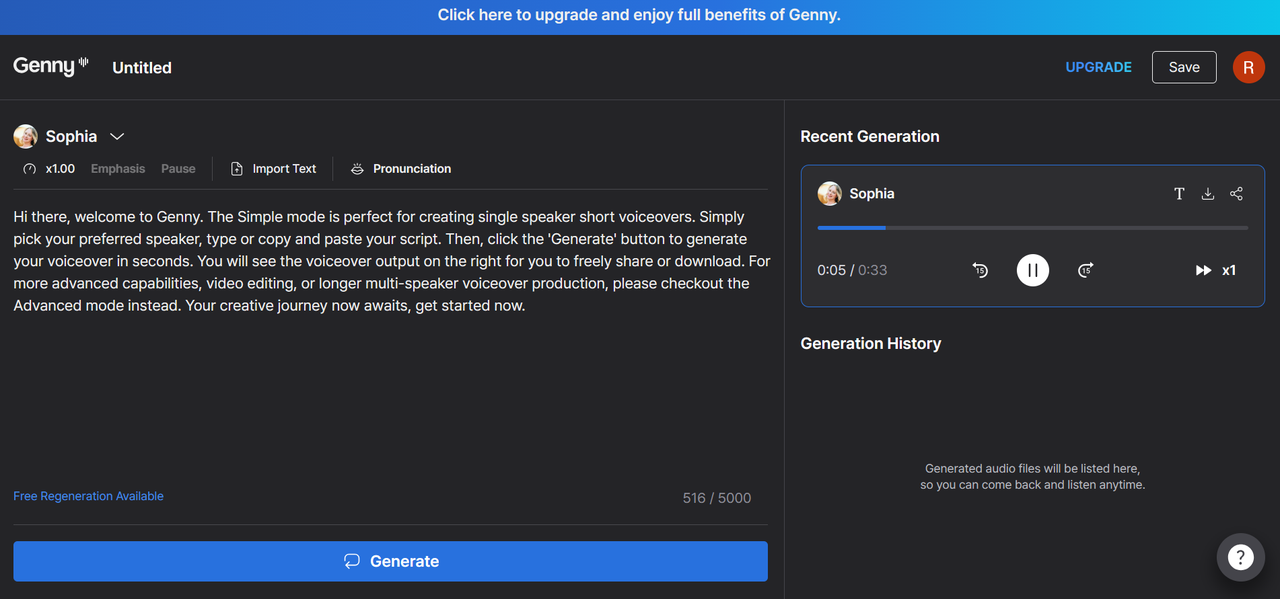
Task: Seek on the audio progress bar
Action: [1032, 228]
